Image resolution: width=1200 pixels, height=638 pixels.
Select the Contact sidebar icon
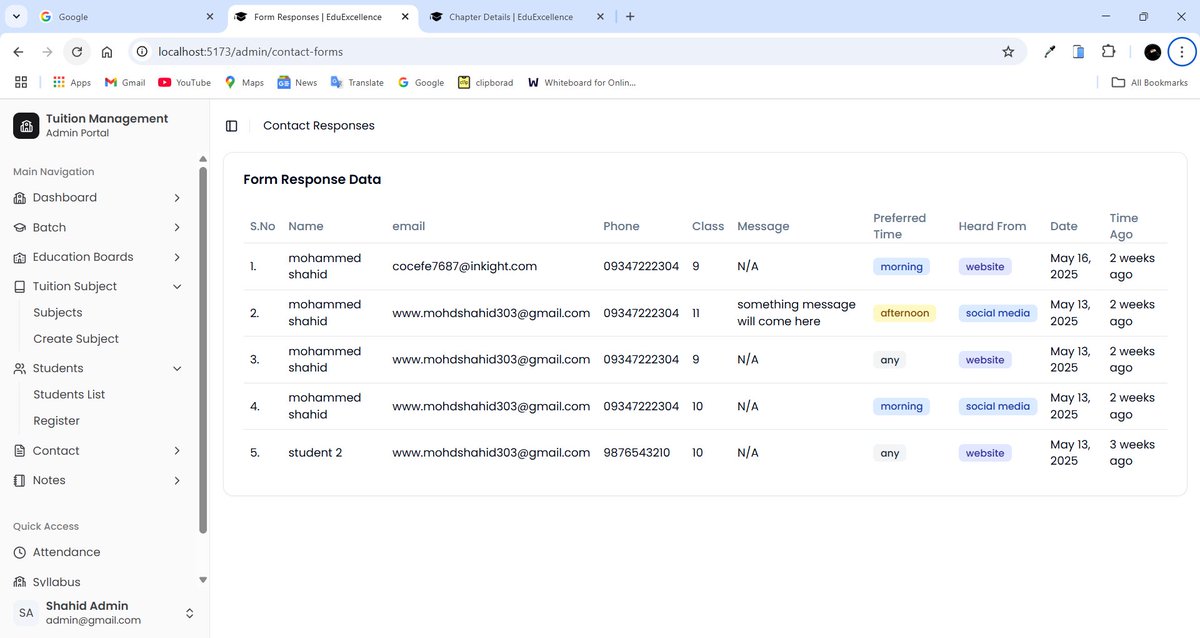(18, 450)
